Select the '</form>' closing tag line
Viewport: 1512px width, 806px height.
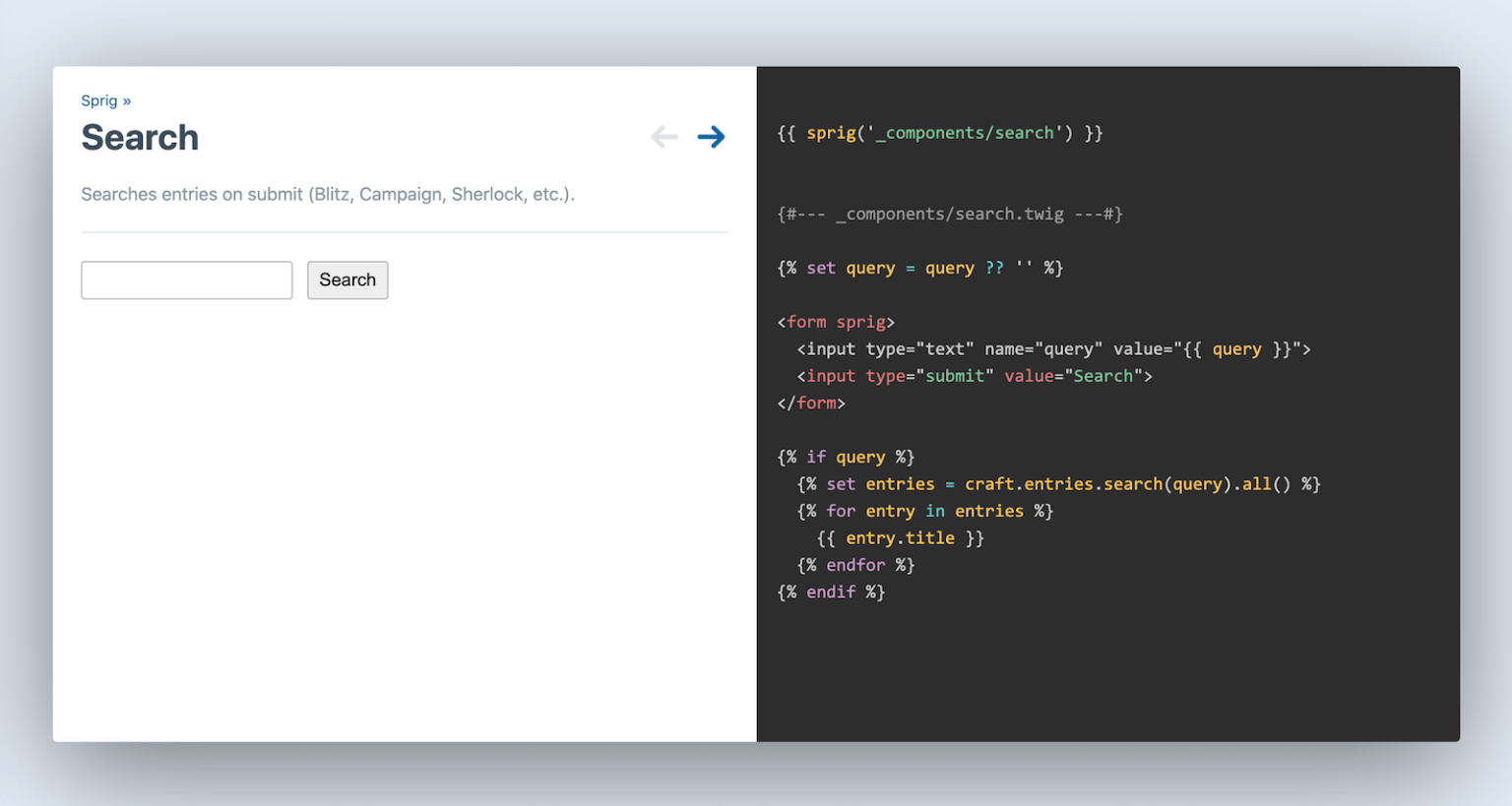(x=811, y=403)
